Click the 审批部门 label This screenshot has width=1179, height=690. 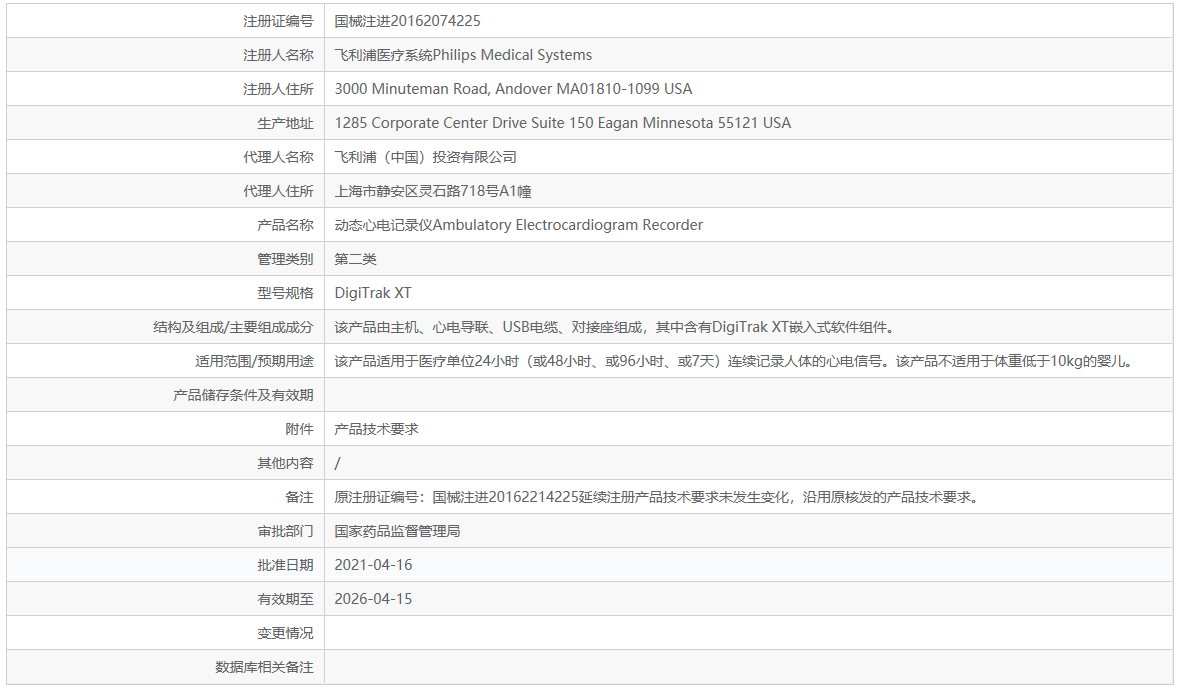point(286,531)
